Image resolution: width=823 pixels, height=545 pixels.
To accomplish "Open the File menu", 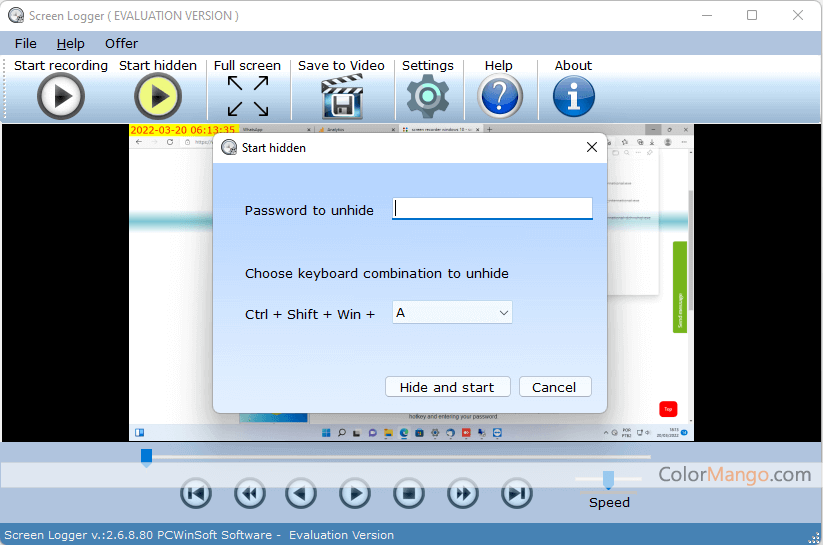I will [x=26, y=43].
